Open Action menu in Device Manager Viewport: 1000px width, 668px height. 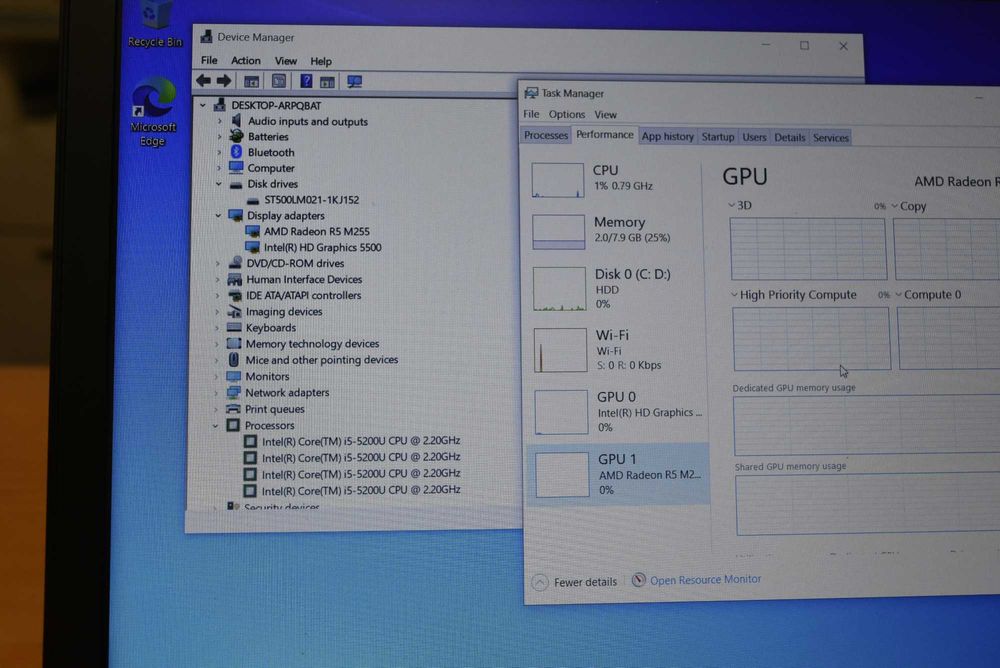[246, 61]
